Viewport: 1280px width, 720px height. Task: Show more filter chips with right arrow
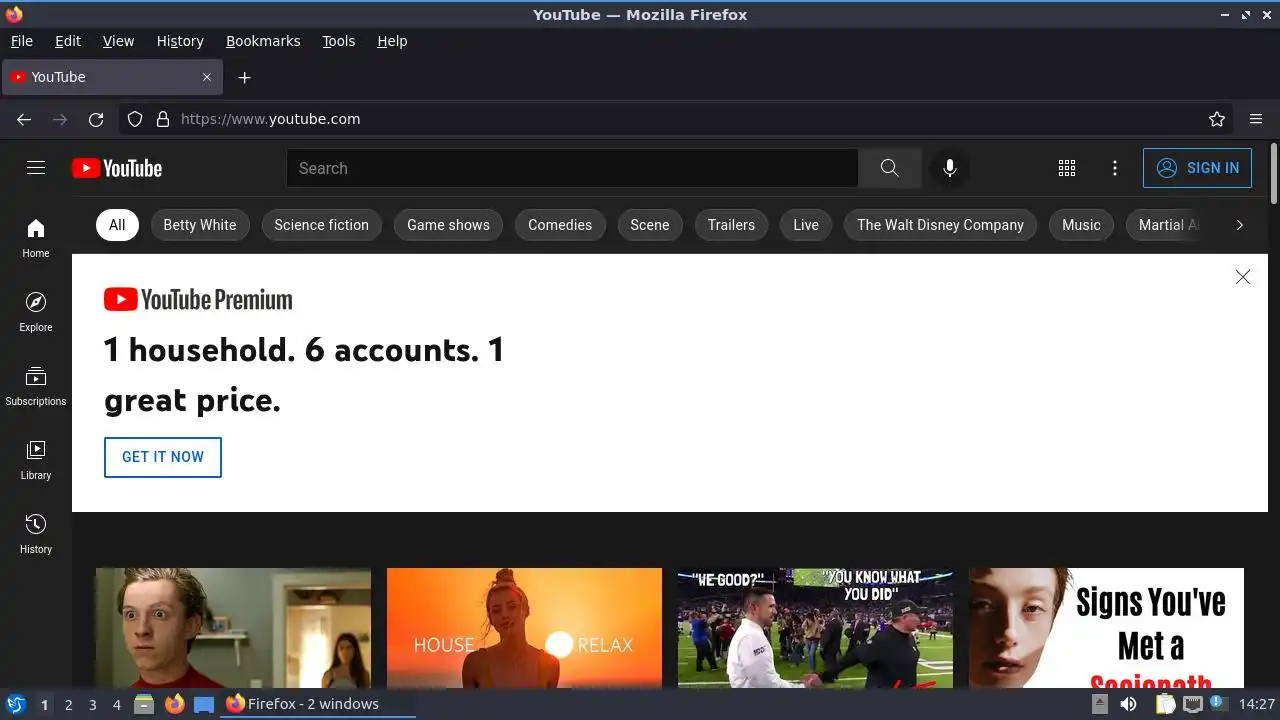1239,225
